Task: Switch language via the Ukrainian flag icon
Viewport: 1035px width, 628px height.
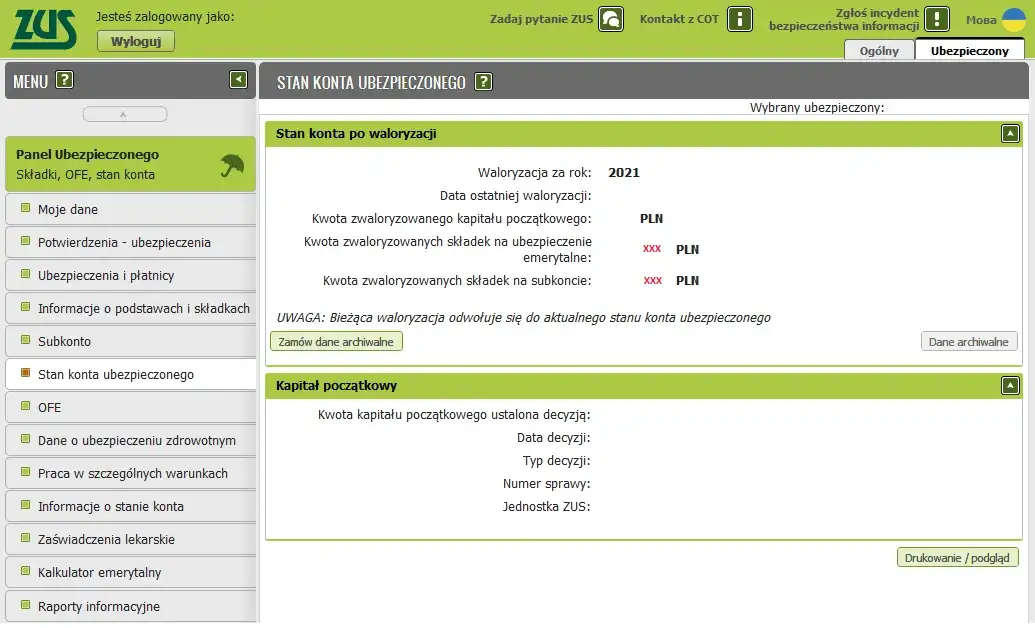Action: click(x=1012, y=18)
